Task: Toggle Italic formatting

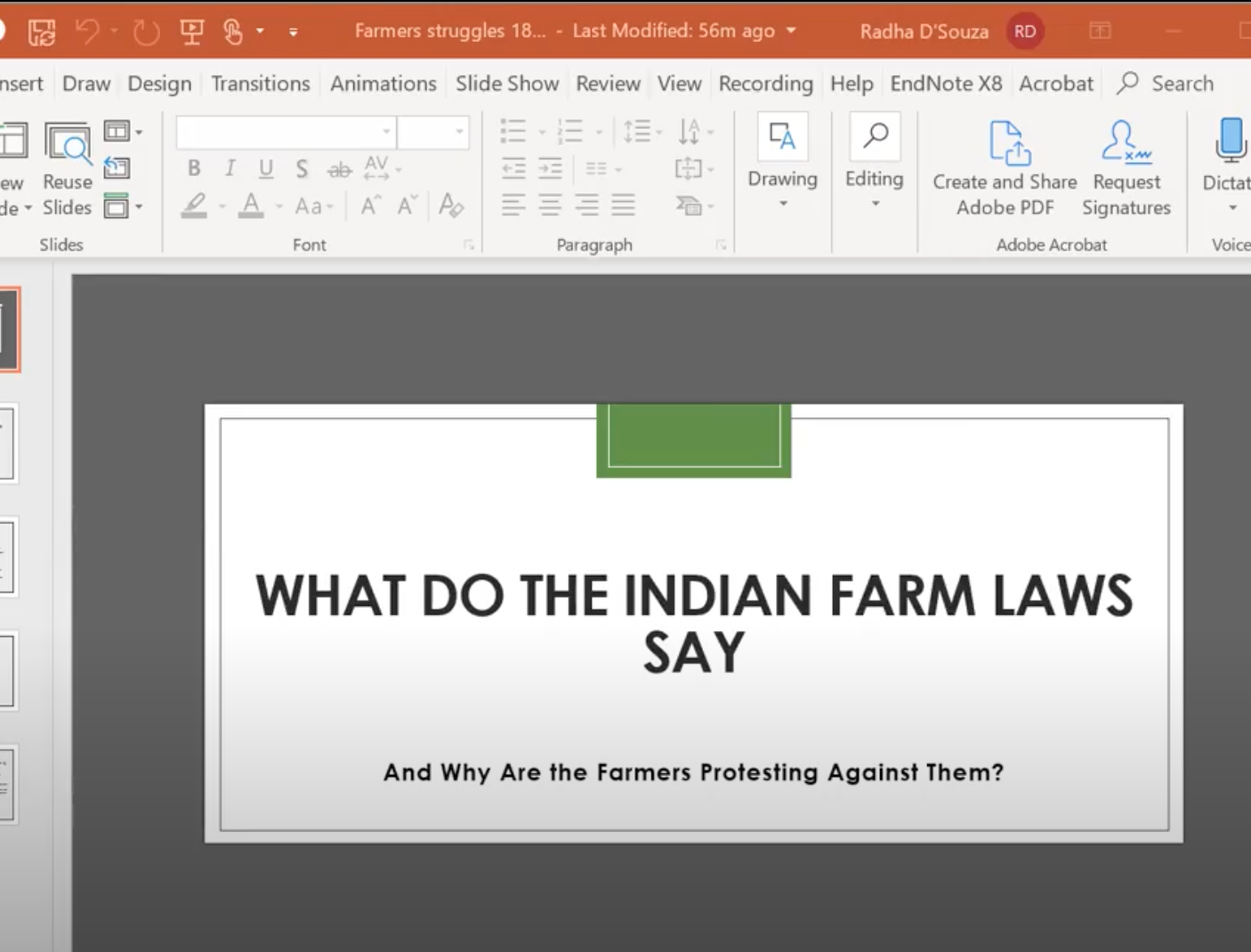Action: tap(230, 168)
